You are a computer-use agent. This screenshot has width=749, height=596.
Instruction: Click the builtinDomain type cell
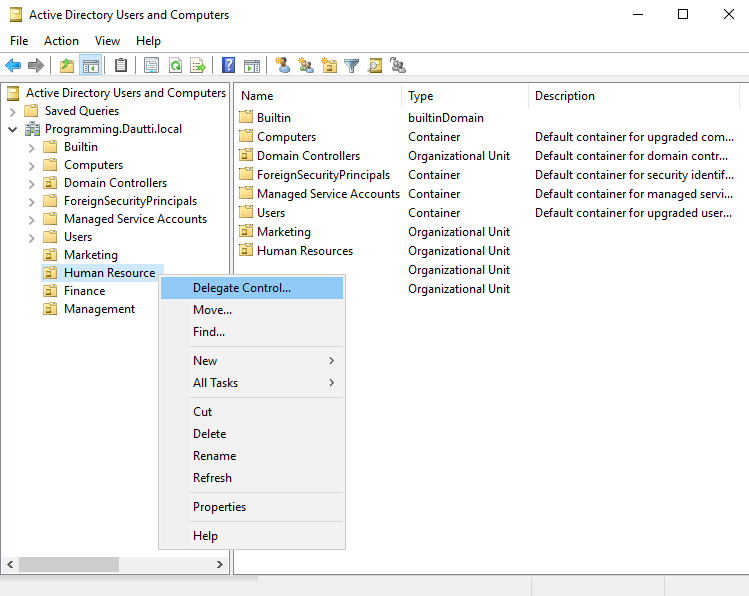[x=446, y=118]
